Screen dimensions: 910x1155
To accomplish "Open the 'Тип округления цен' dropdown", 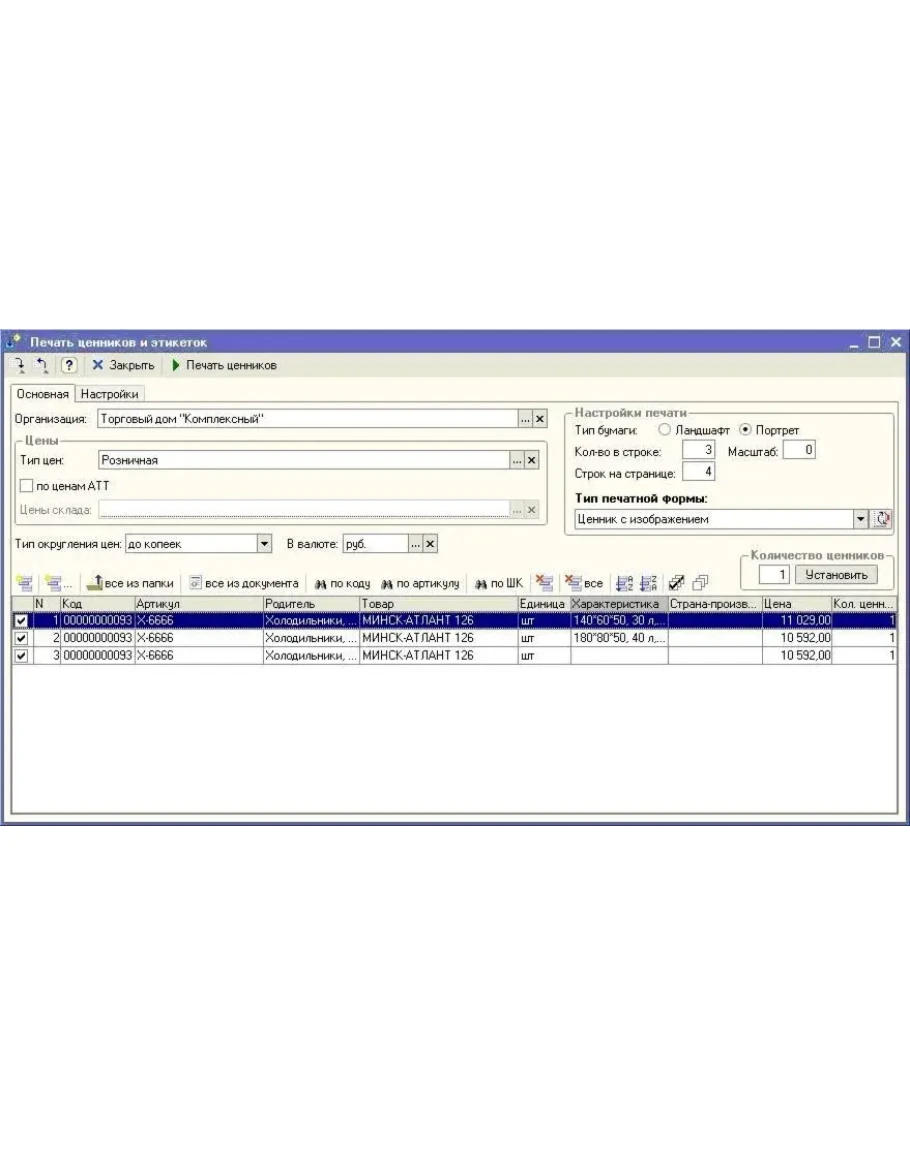I will (x=265, y=543).
